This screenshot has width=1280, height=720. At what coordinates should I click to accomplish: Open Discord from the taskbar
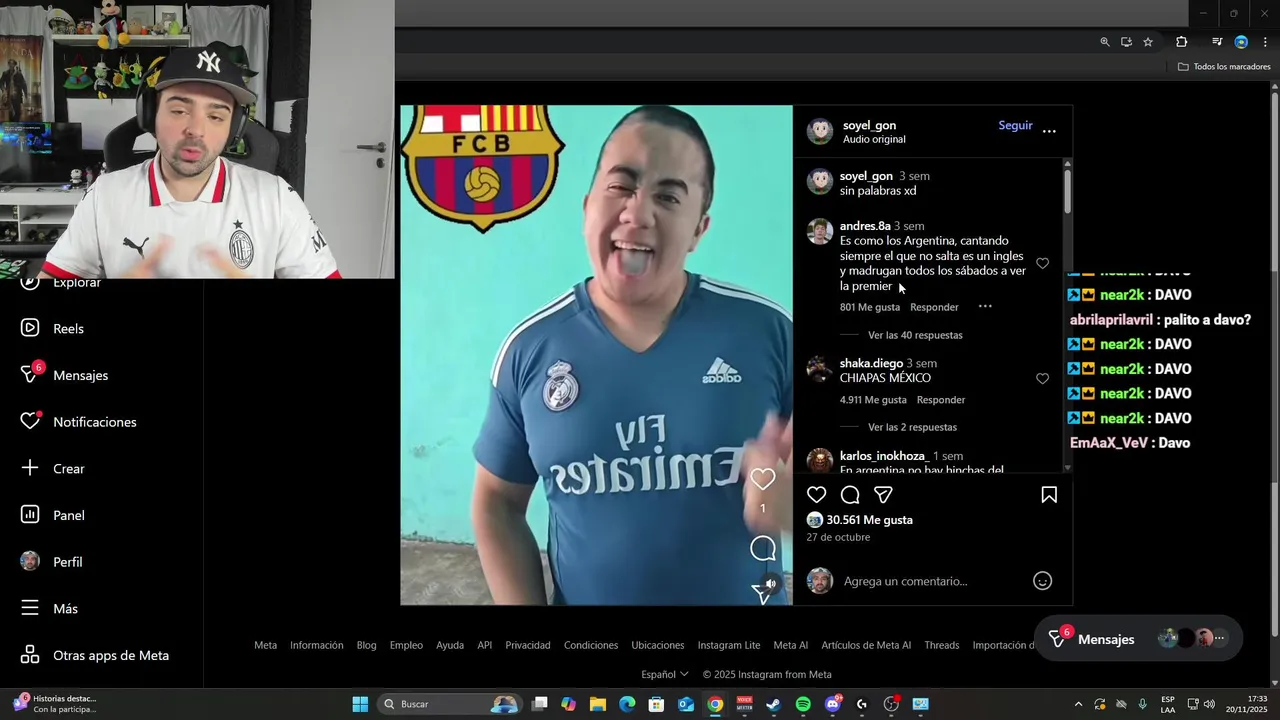(833, 704)
